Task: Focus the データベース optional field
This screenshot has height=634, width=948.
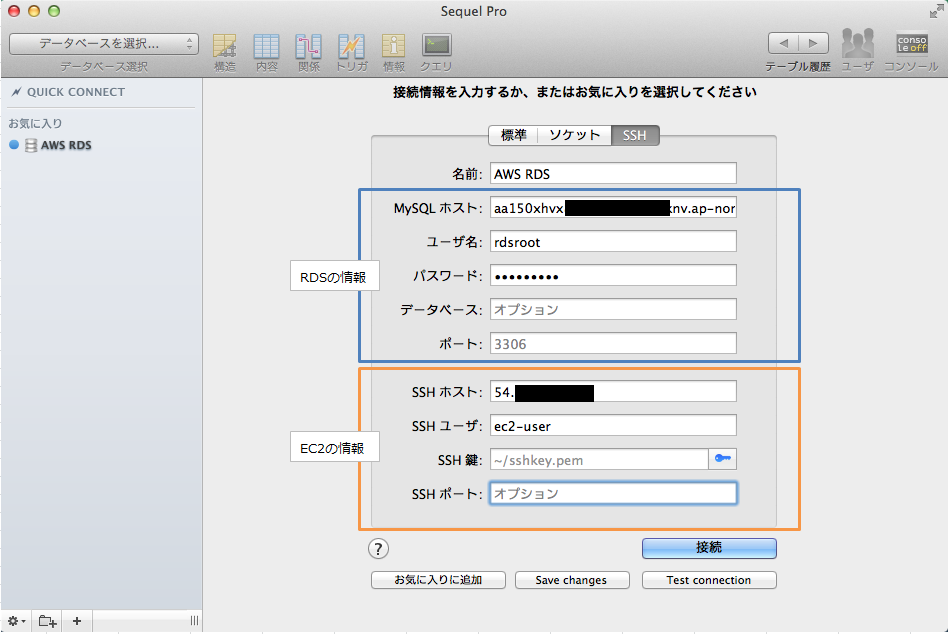Action: click(x=613, y=309)
